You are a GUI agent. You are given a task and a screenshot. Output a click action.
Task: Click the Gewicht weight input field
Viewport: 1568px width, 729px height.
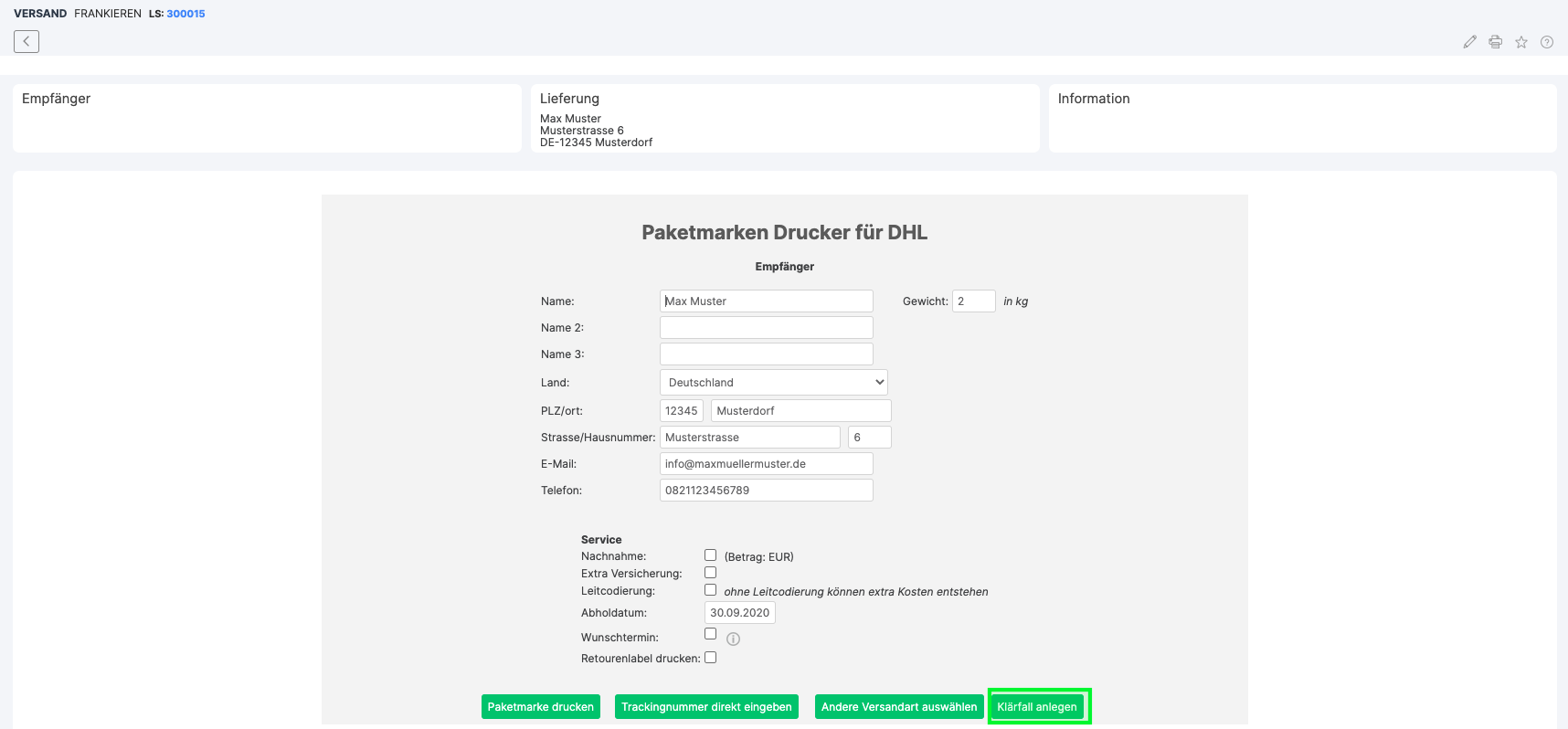click(x=973, y=301)
